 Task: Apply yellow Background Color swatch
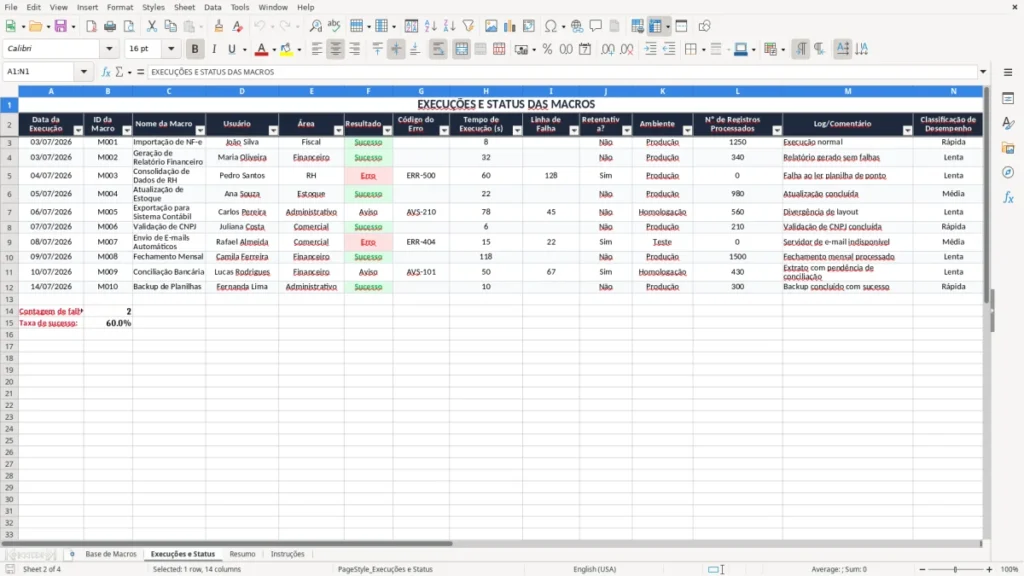[286, 49]
